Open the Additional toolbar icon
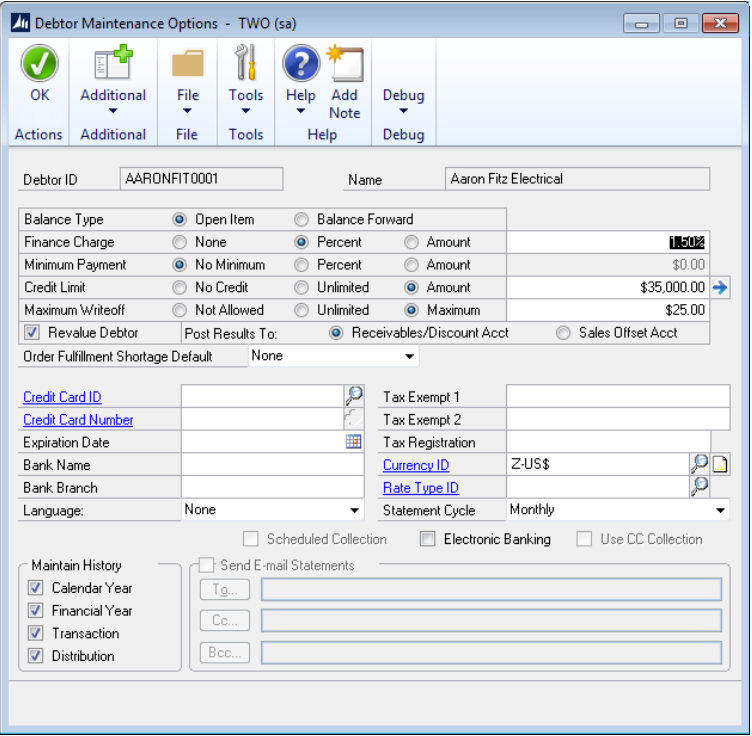The width and height of the screenshot is (752, 736). click(x=113, y=64)
